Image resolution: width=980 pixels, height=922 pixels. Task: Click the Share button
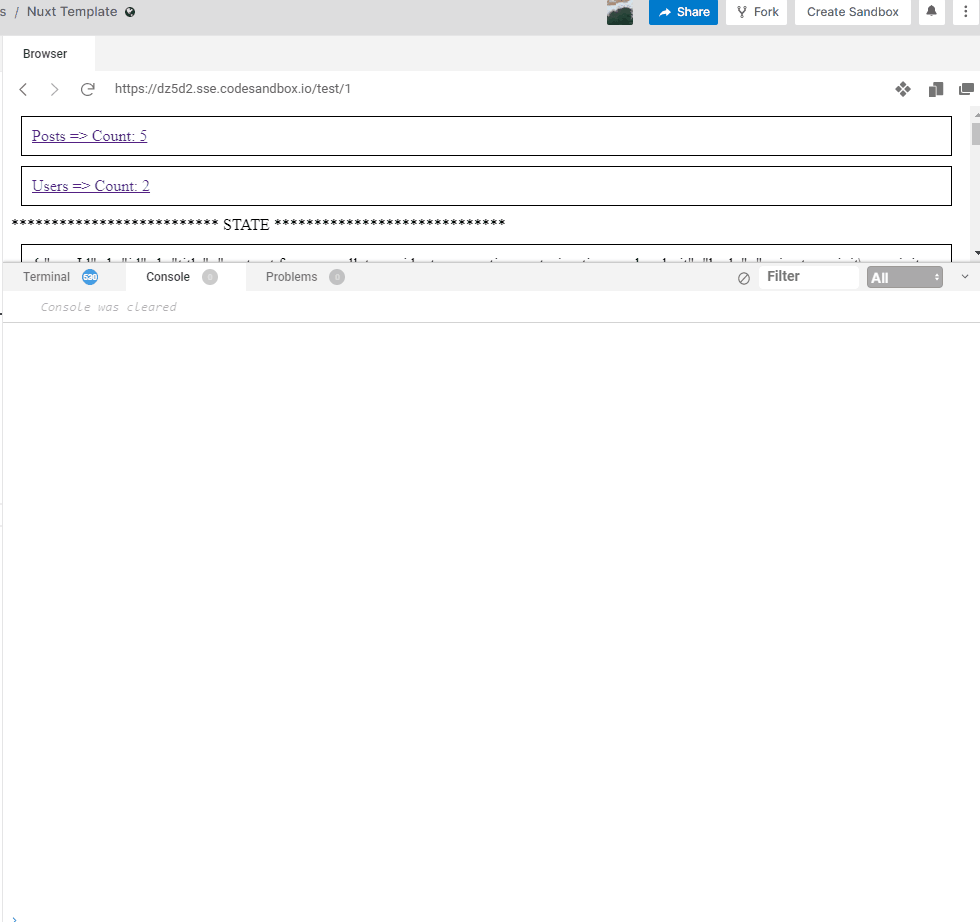coord(683,12)
